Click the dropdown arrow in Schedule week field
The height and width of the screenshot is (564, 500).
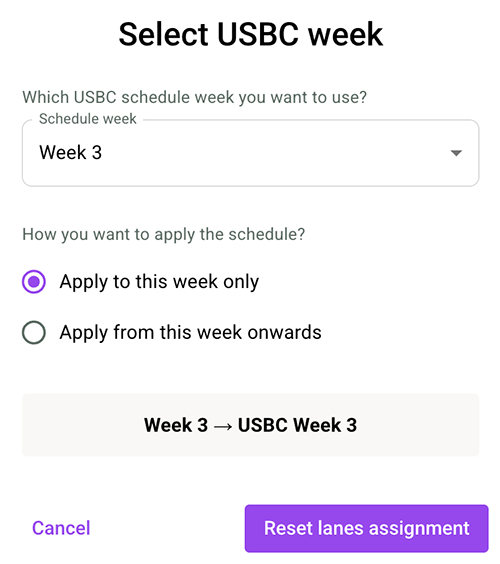point(456,153)
